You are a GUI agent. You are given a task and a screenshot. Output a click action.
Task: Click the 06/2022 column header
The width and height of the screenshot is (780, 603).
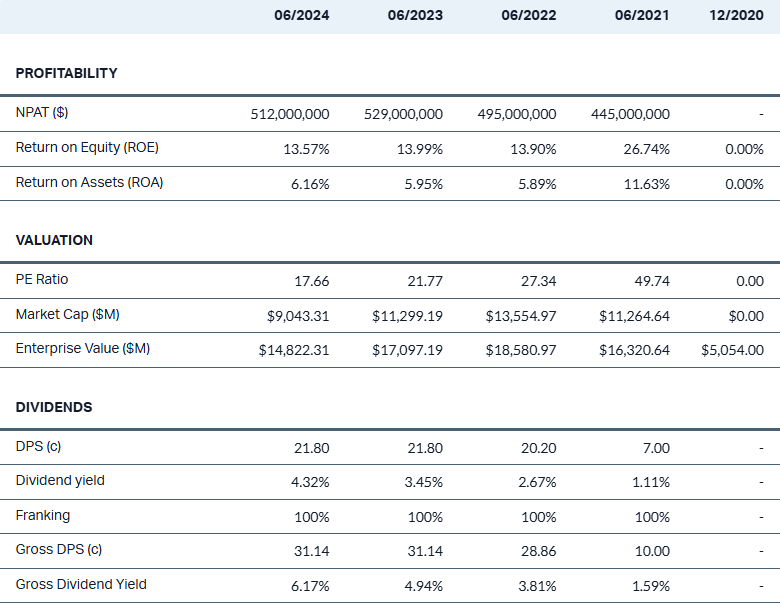(529, 16)
